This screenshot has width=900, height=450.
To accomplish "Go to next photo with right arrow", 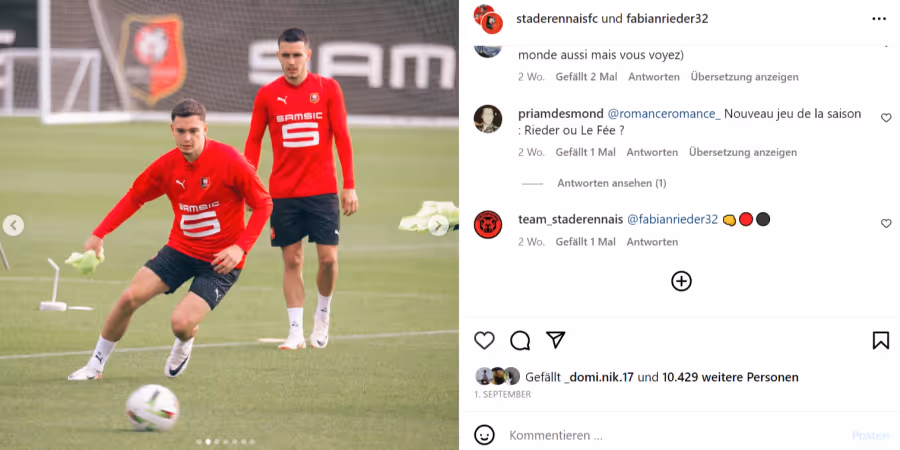I will [439, 226].
